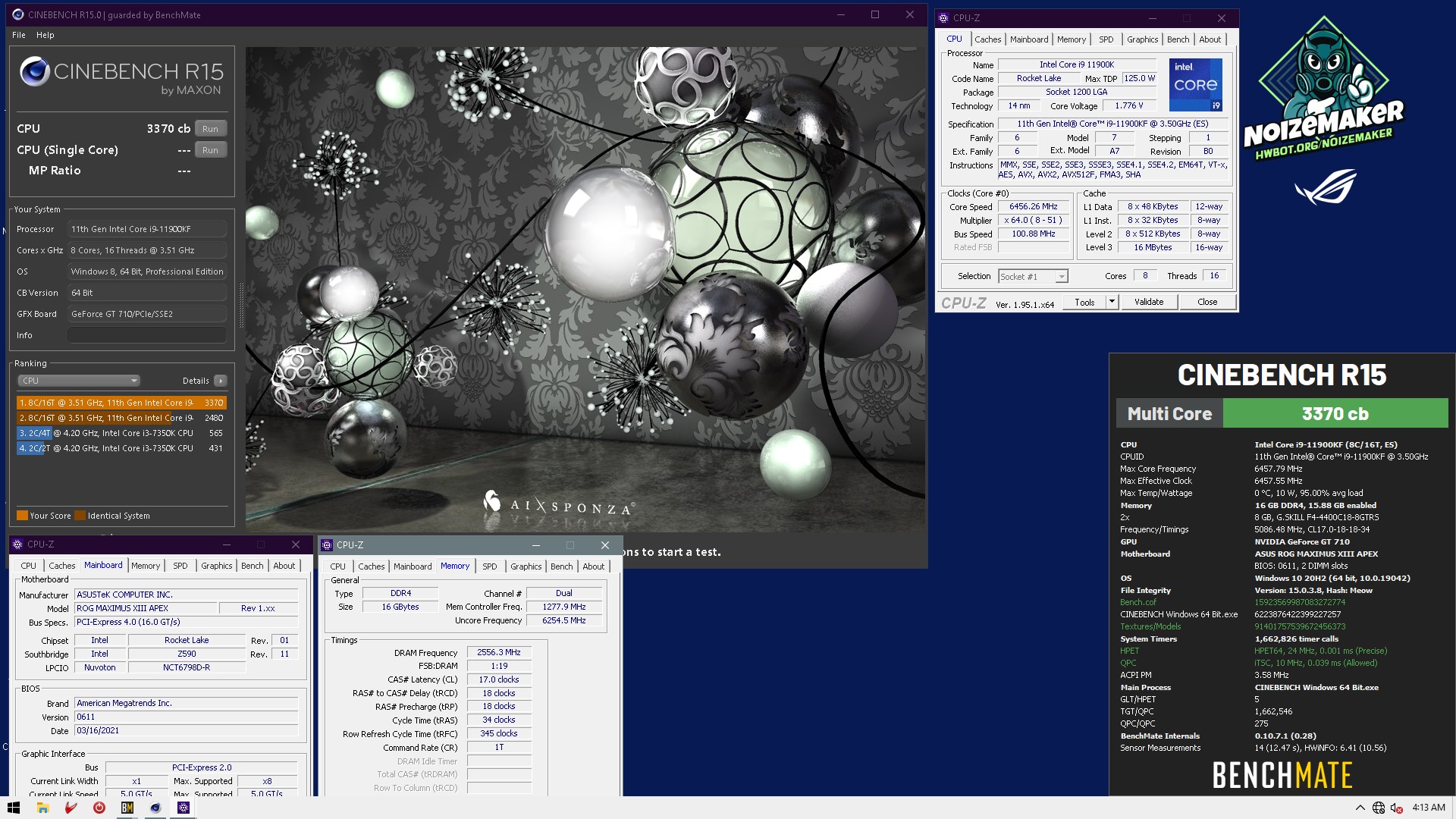Click the muted volume tray icon
Image resolution: width=1456 pixels, height=819 pixels.
click(1396, 808)
